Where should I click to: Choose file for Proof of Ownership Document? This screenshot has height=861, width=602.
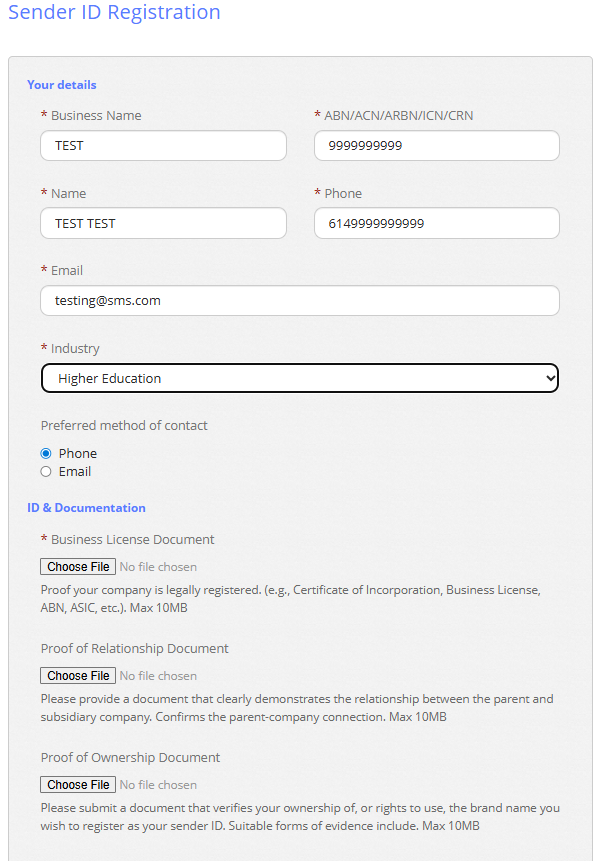[78, 785]
